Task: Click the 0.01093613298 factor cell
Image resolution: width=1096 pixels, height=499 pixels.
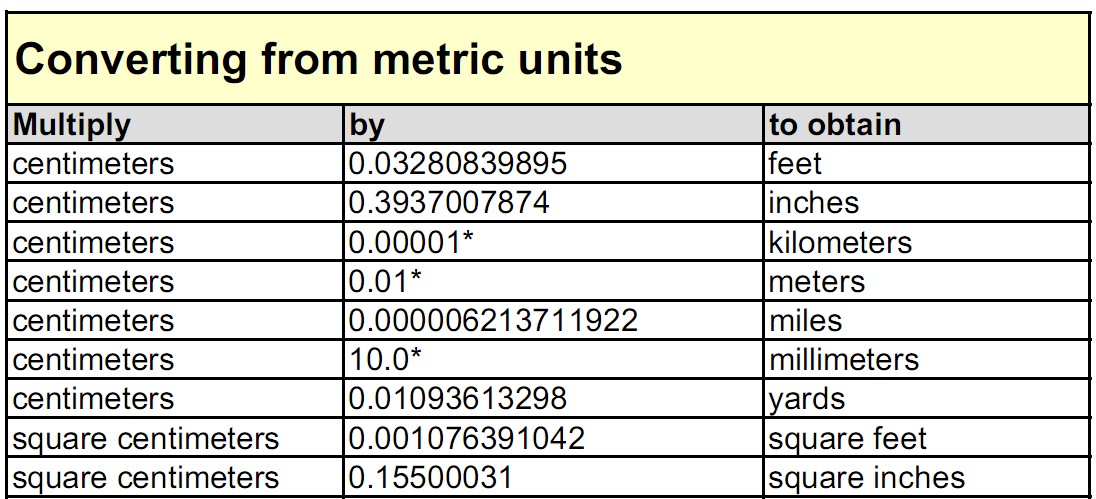Action: click(457, 399)
